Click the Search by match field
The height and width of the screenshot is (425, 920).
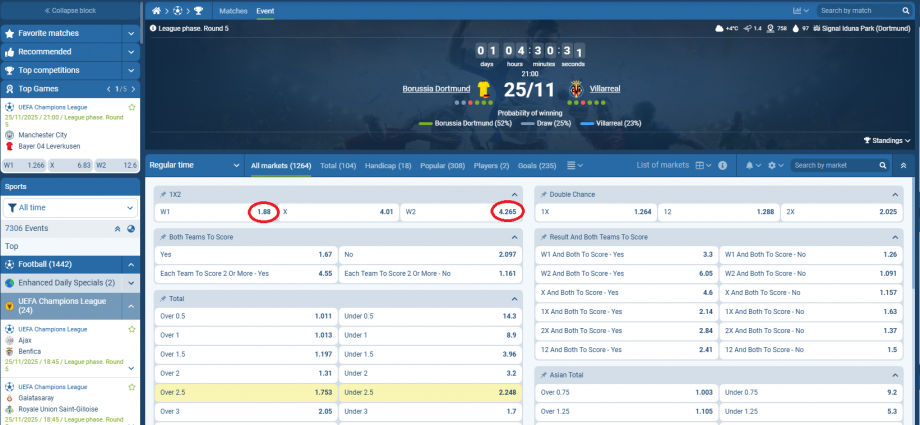click(x=860, y=11)
